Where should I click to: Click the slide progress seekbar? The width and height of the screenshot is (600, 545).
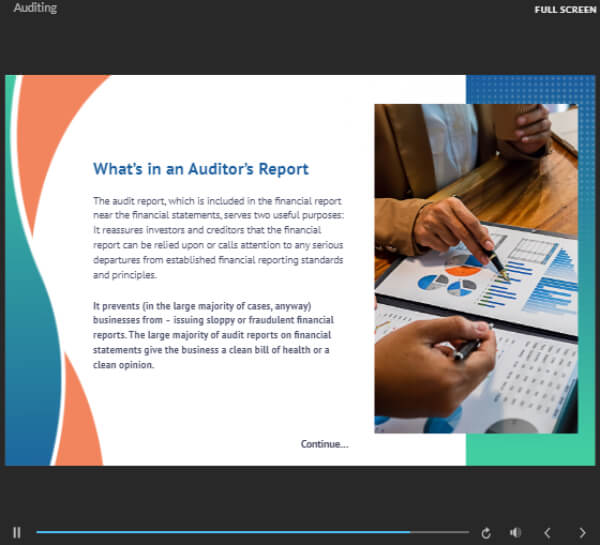click(x=253, y=532)
